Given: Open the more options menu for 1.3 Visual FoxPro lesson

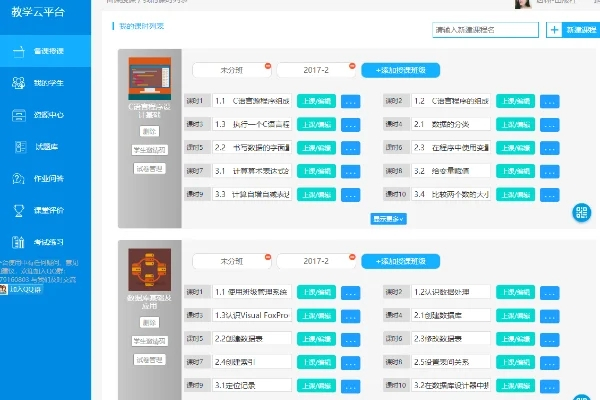Looking at the screenshot, I should coord(351,316).
